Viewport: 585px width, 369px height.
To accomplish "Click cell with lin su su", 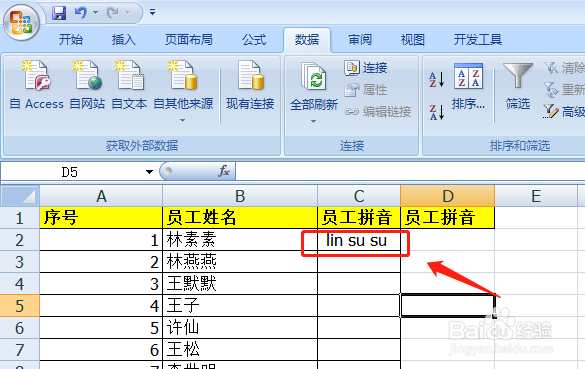I will 359,240.
